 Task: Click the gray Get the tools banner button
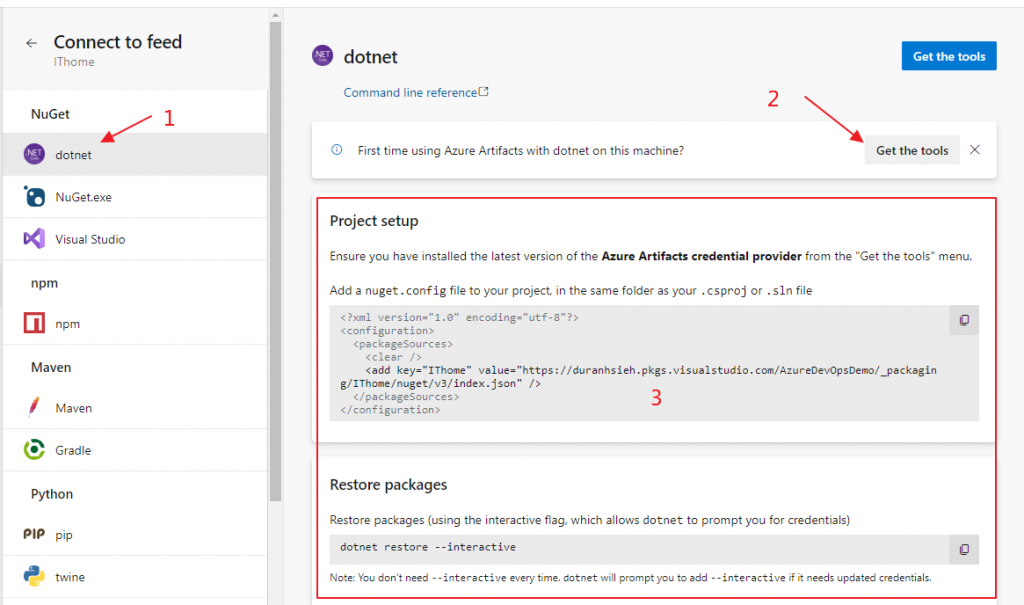pos(912,150)
